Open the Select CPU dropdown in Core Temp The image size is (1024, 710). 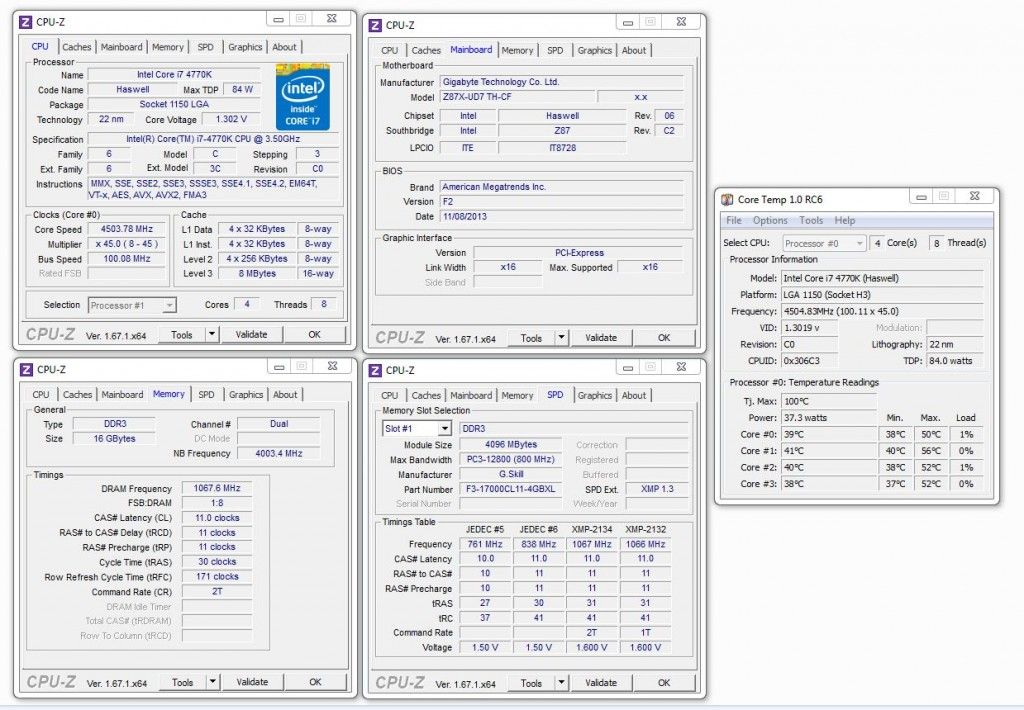[859, 243]
